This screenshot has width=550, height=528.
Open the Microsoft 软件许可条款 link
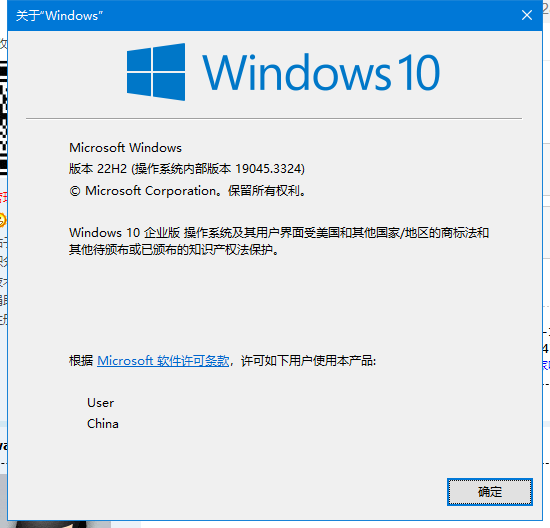click(163, 361)
